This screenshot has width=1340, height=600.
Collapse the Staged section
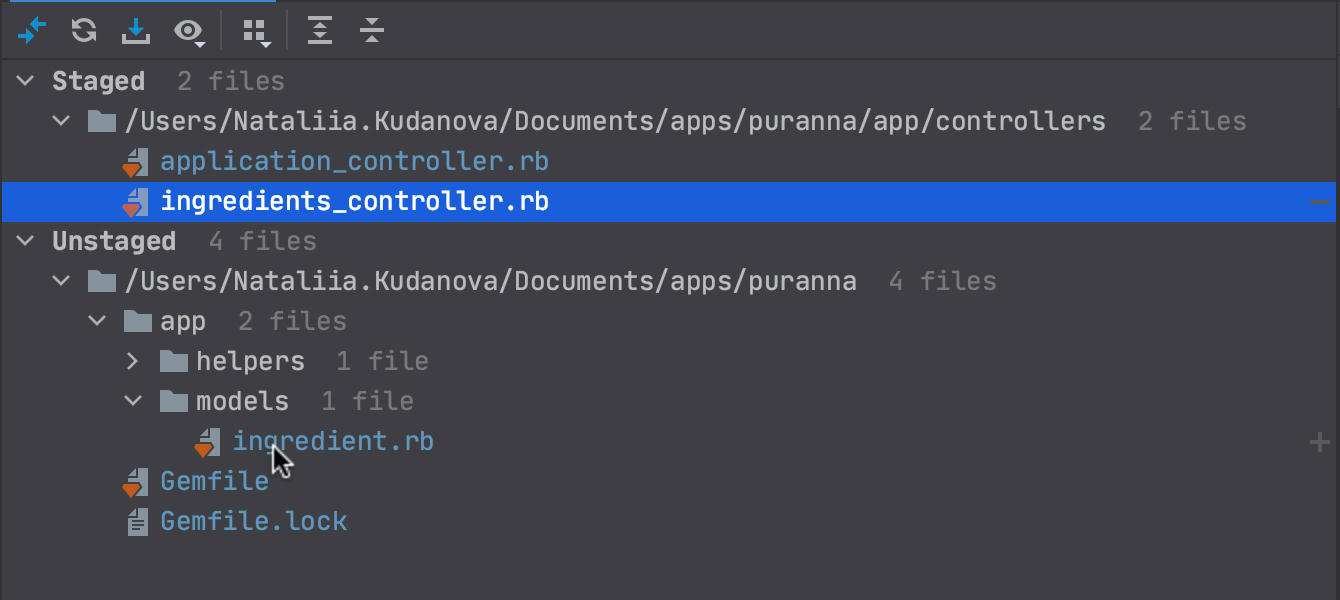tap(24, 81)
